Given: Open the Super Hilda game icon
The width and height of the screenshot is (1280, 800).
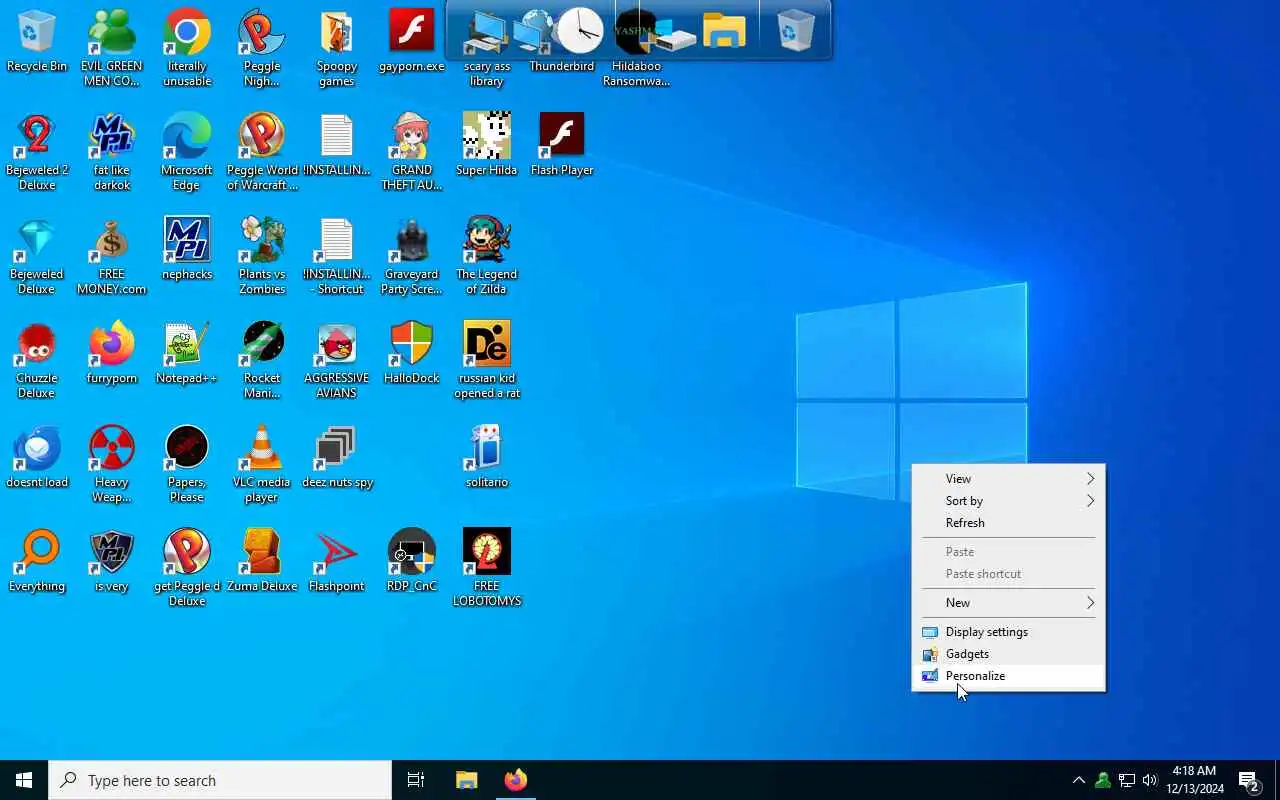Looking at the screenshot, I should coord(487,145).
